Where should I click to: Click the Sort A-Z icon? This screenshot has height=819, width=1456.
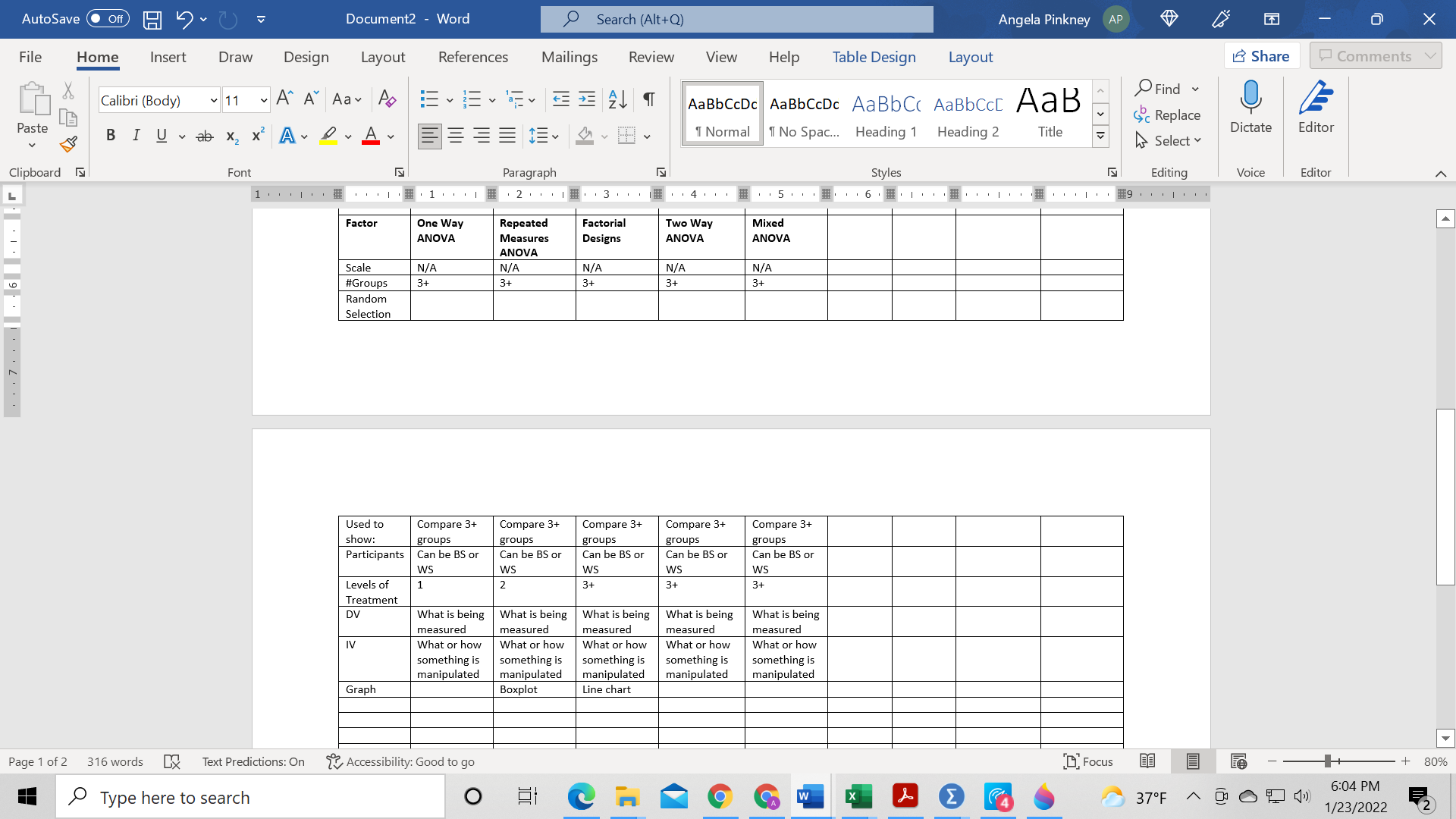tap(617, 99)
